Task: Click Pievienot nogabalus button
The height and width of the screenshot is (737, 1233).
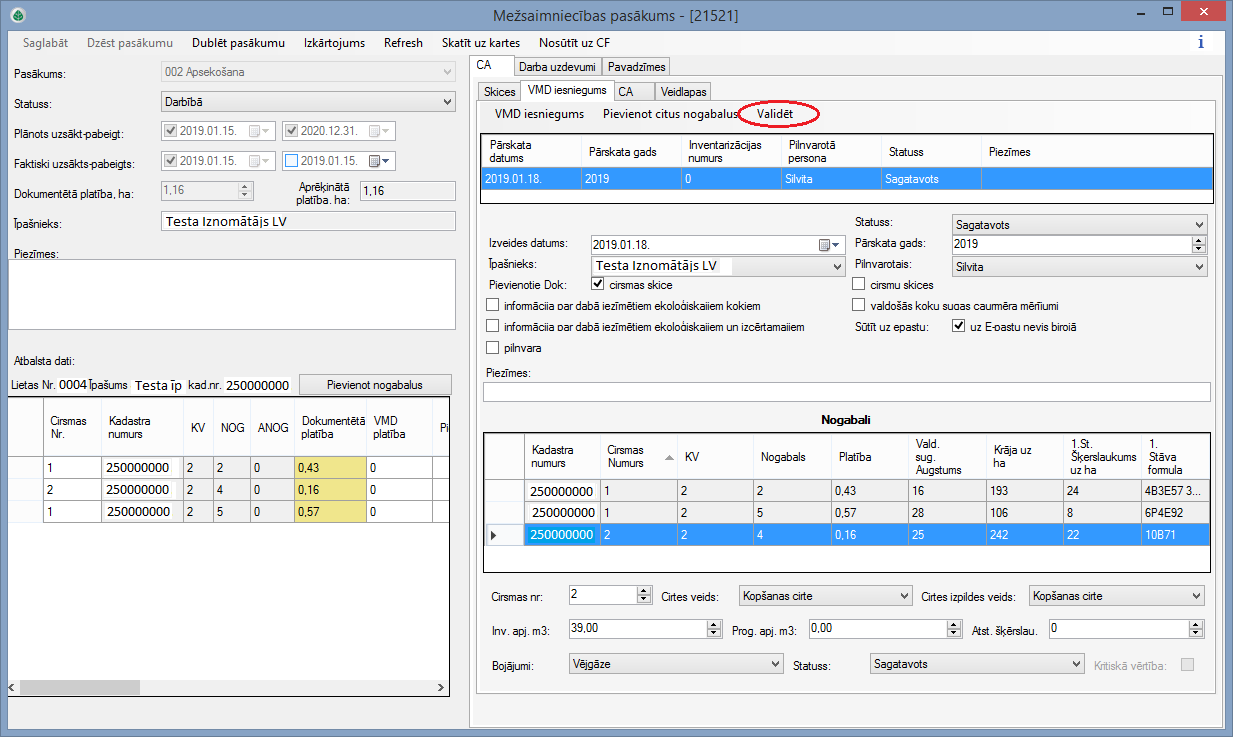Action: point(376,385)
